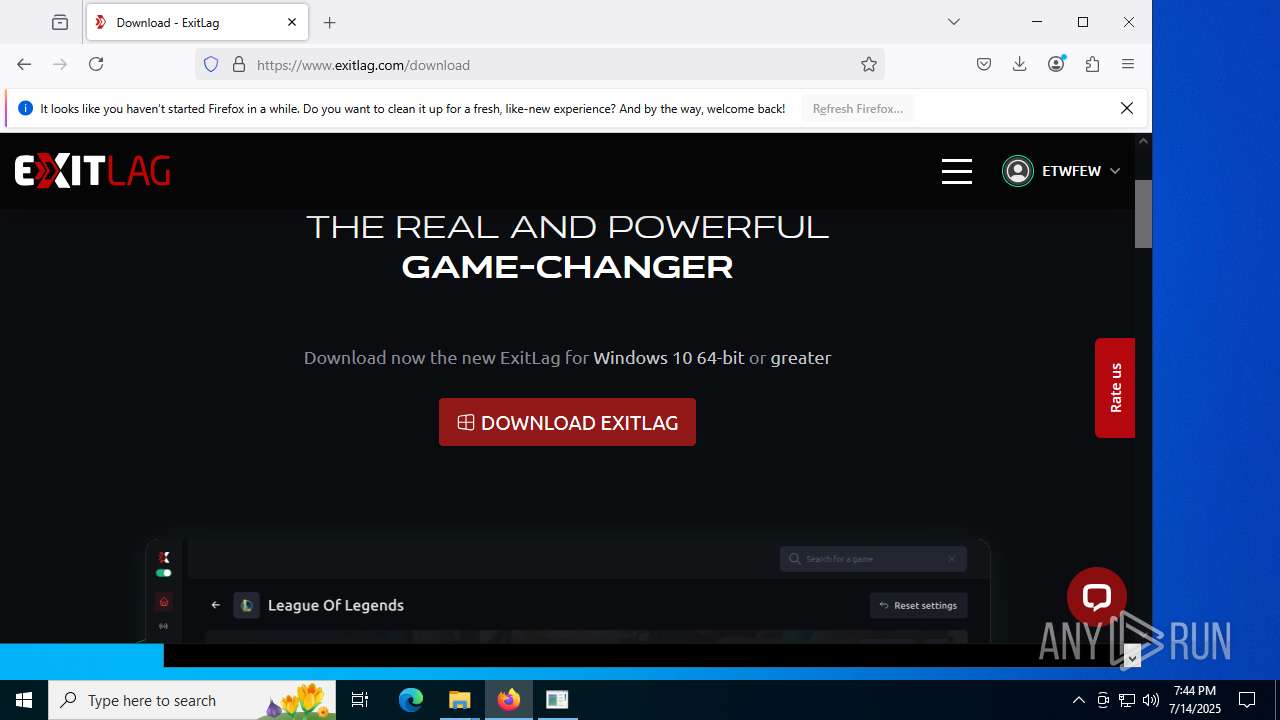Viewport: 1280px width, 720px height.
Task: Open the Windows Start menu
Action: point(24,700)
